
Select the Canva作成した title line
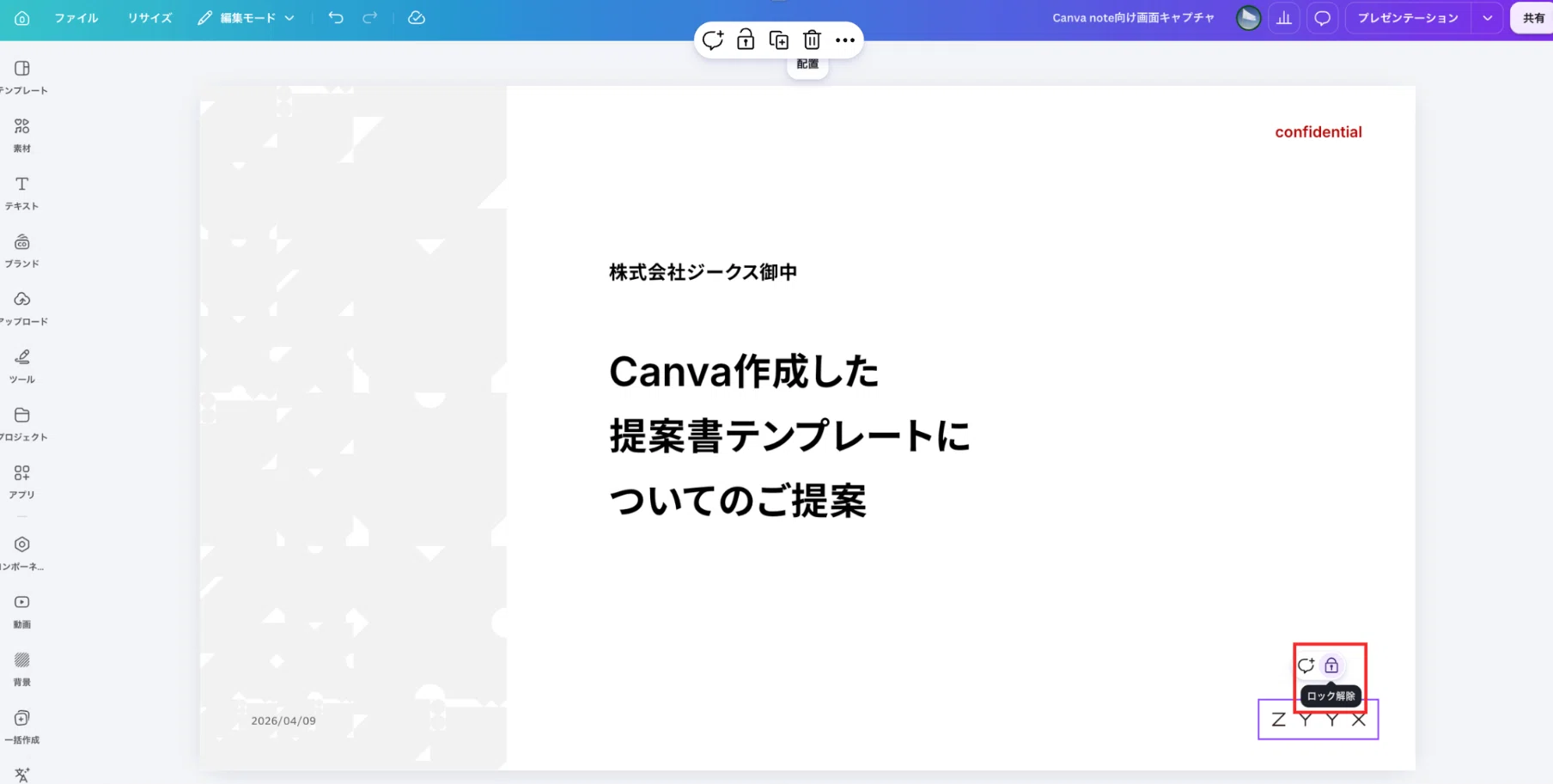(744, 372)
